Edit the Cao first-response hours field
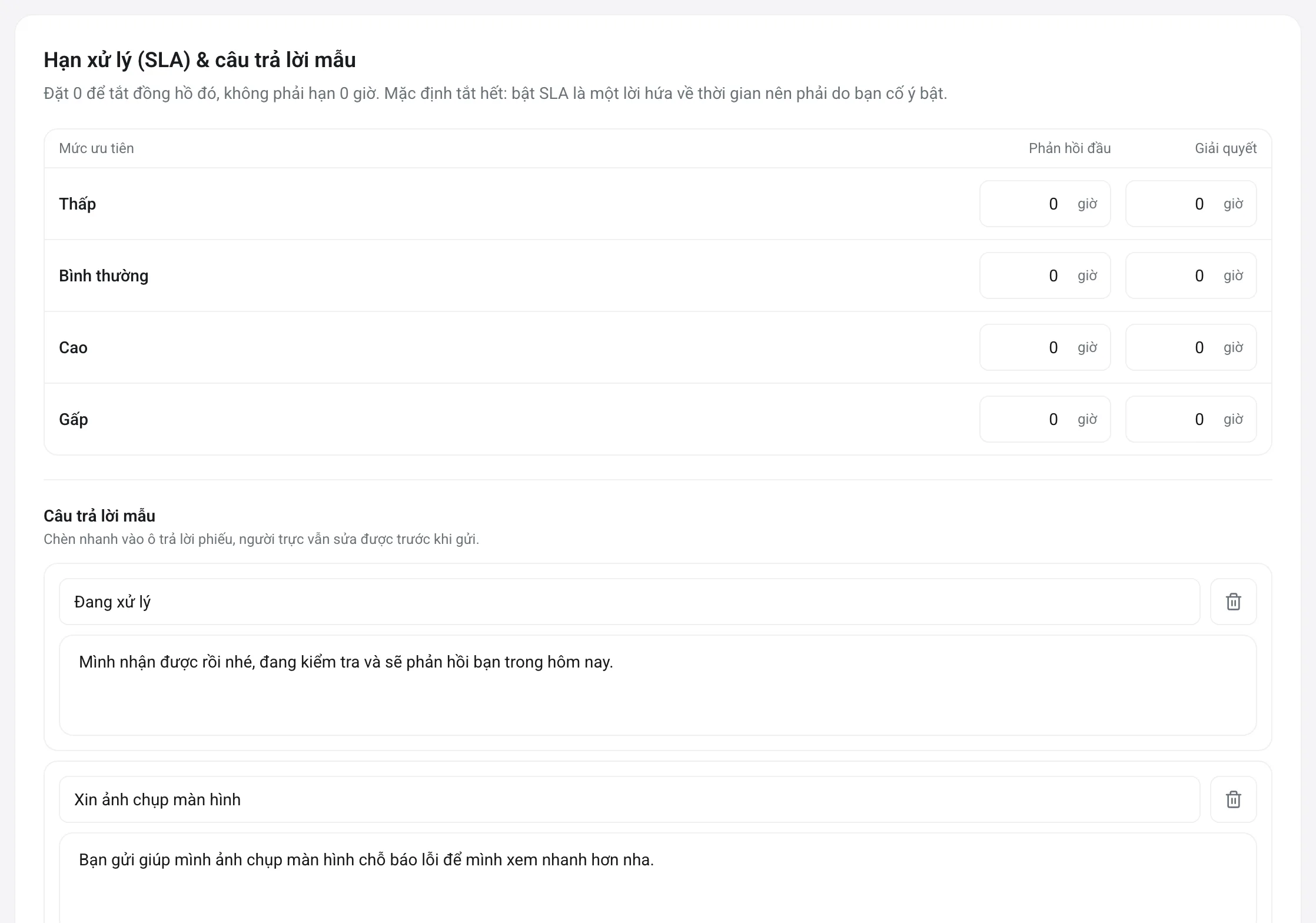1316x923 pixels. coord(1045,347)
